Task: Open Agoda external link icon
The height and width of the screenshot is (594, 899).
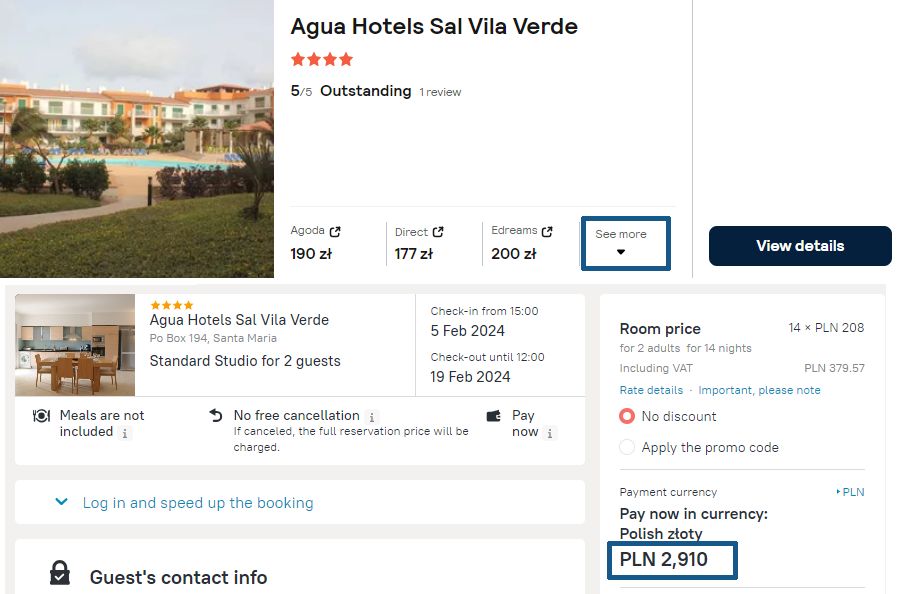Action: (x=335, y=232)
